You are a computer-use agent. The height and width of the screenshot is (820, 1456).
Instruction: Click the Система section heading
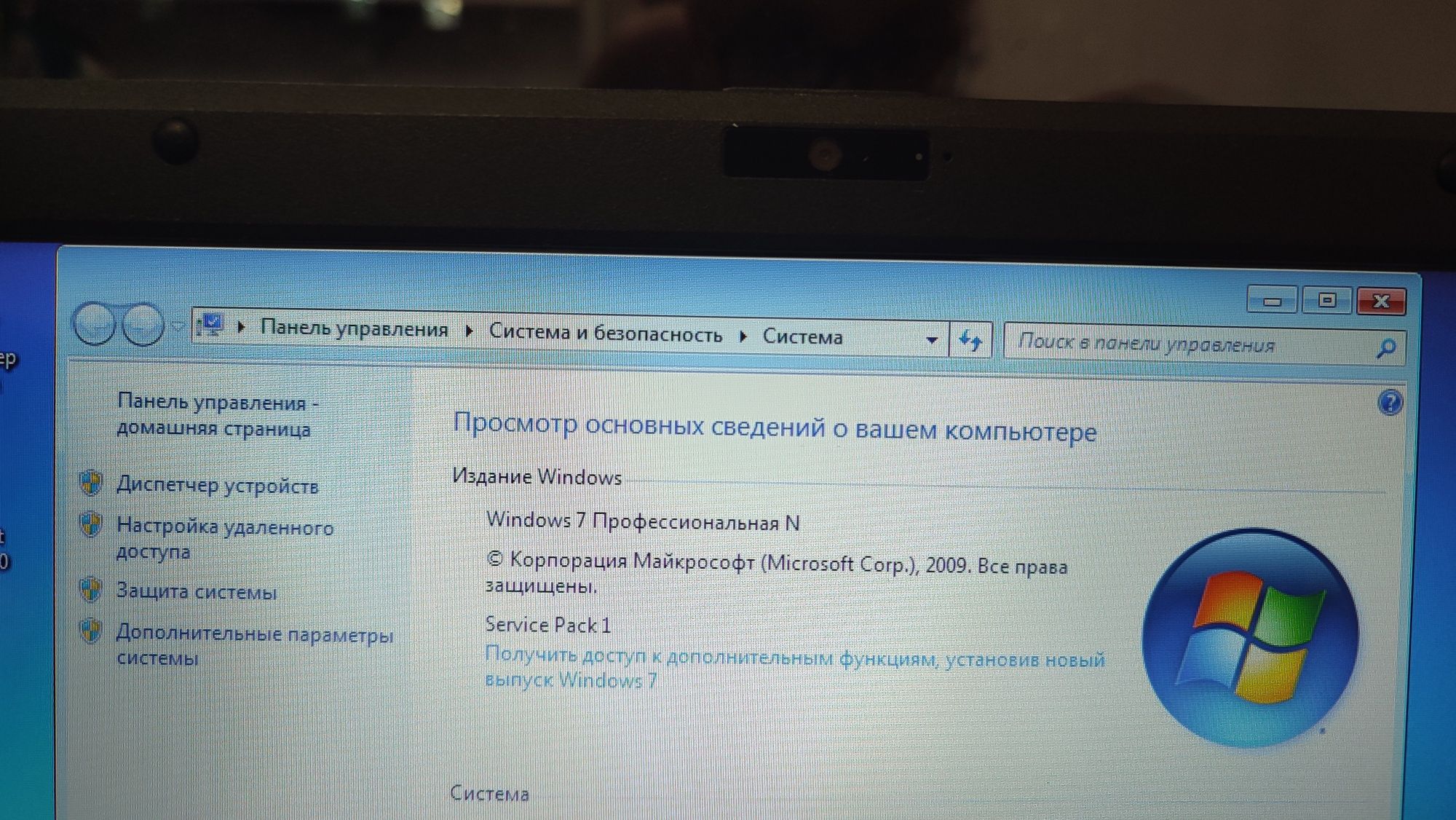[489, 793]
